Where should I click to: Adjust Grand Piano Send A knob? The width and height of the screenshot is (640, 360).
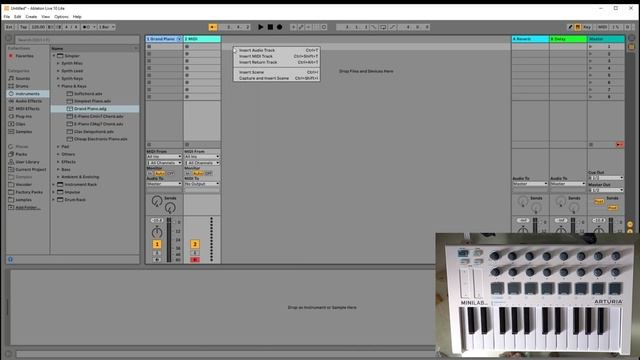(157, 201)
